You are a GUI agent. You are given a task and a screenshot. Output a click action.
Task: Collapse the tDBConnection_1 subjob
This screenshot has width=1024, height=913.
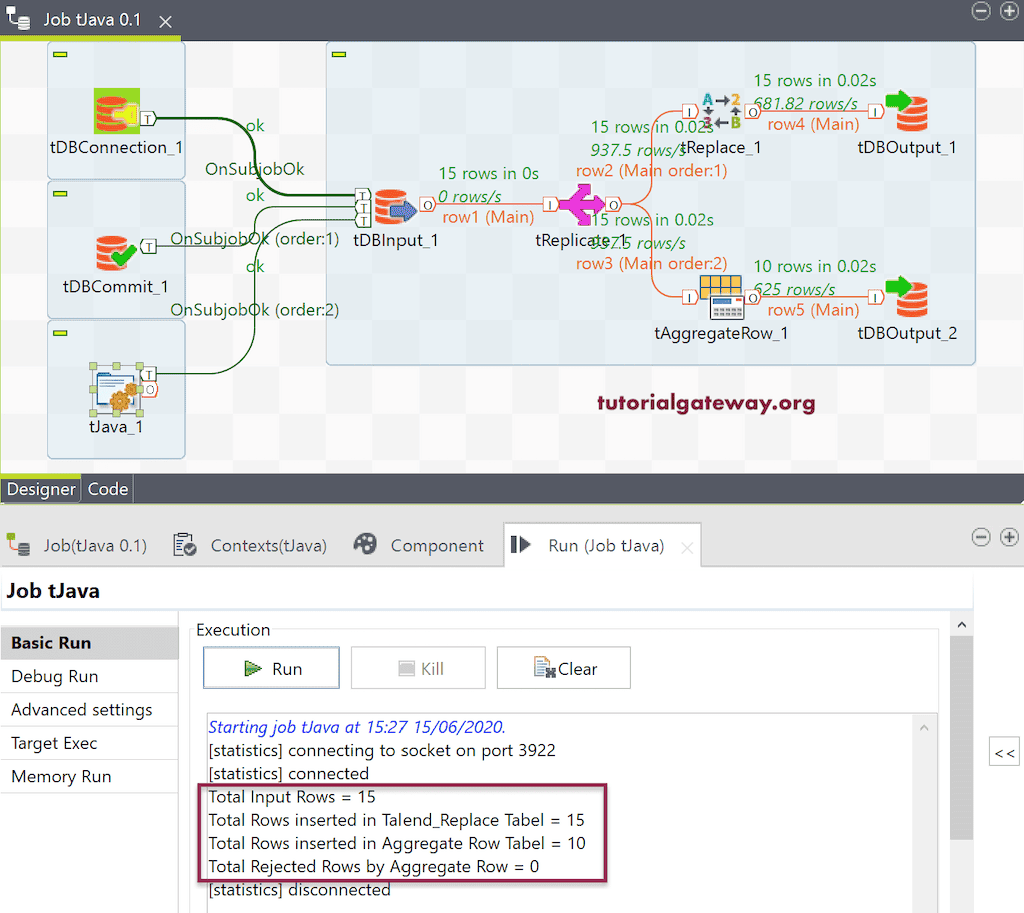[x=60, y=52]
